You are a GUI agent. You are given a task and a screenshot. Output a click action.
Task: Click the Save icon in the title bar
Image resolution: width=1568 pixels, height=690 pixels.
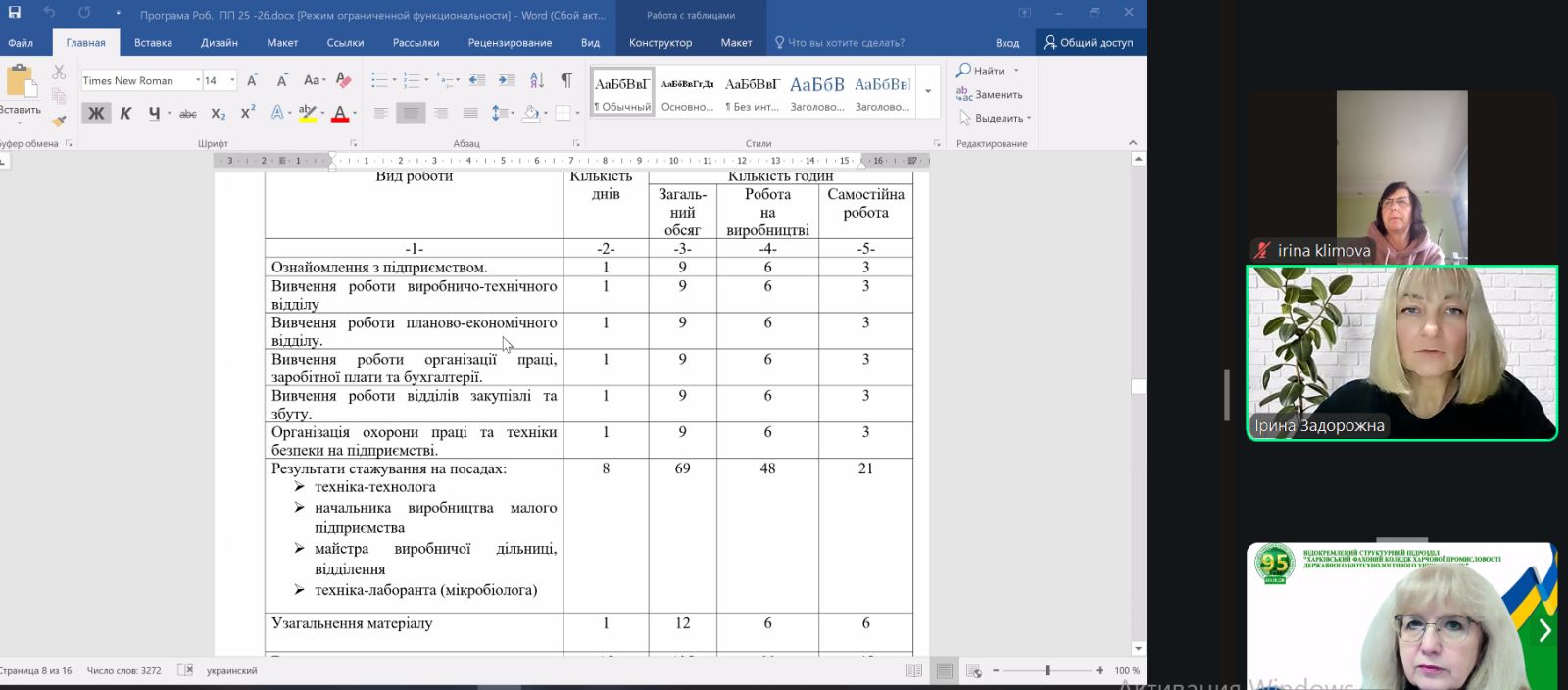pyautogui.click(x=15, y=13)
